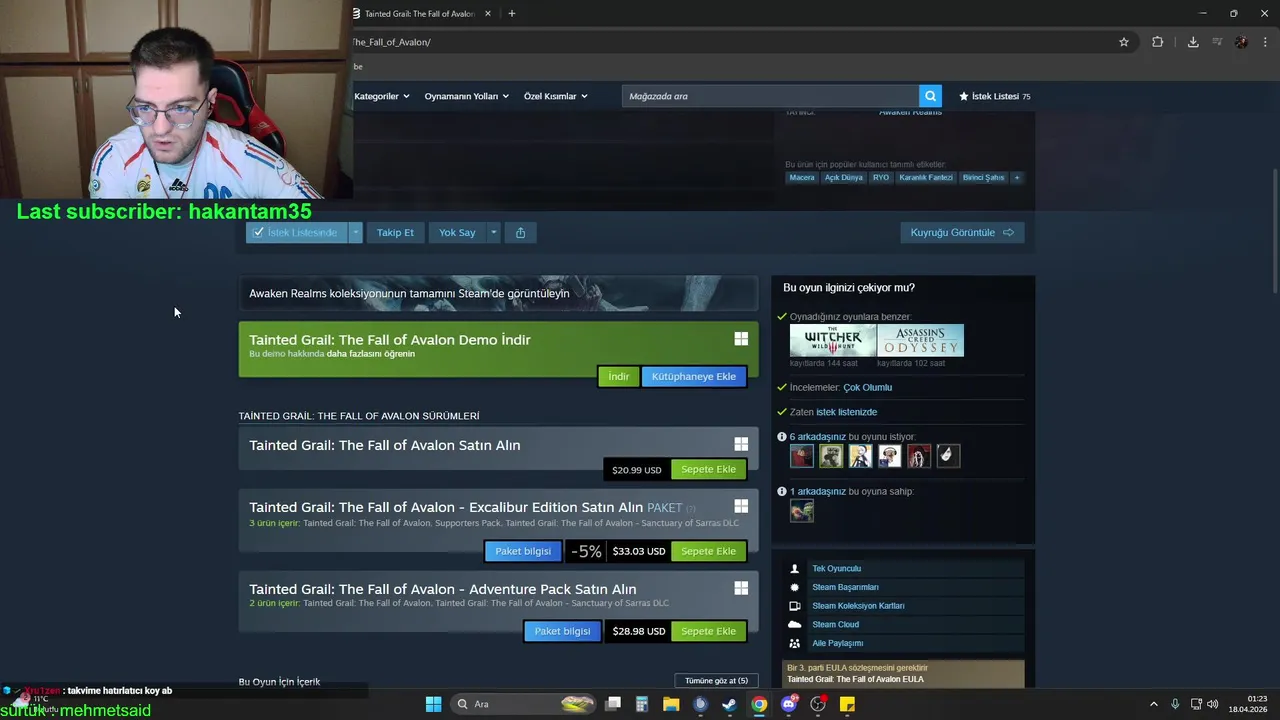Click the microphone icon in system tray
This screenshot has width=1280, height=720.
[x=1175, y=704]
